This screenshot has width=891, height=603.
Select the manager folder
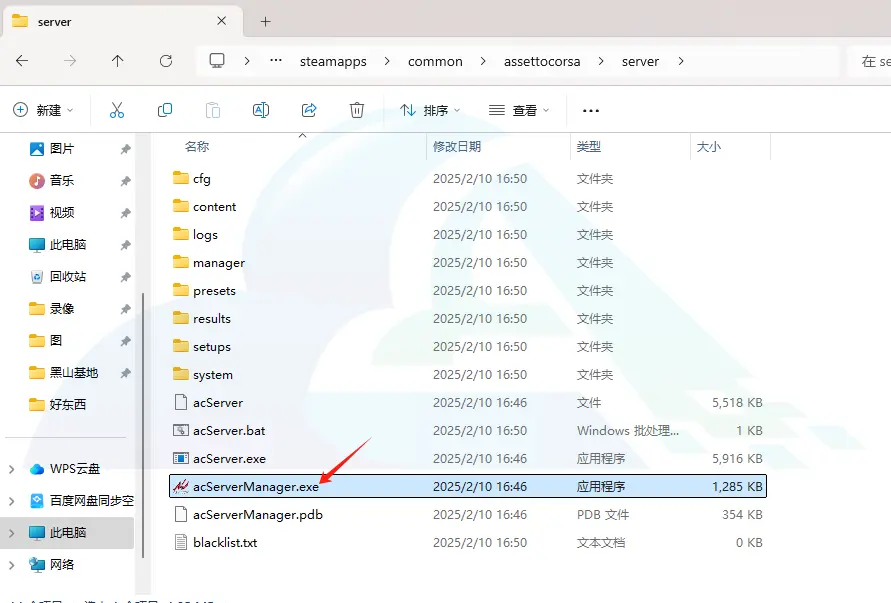[x=468, y=263]
